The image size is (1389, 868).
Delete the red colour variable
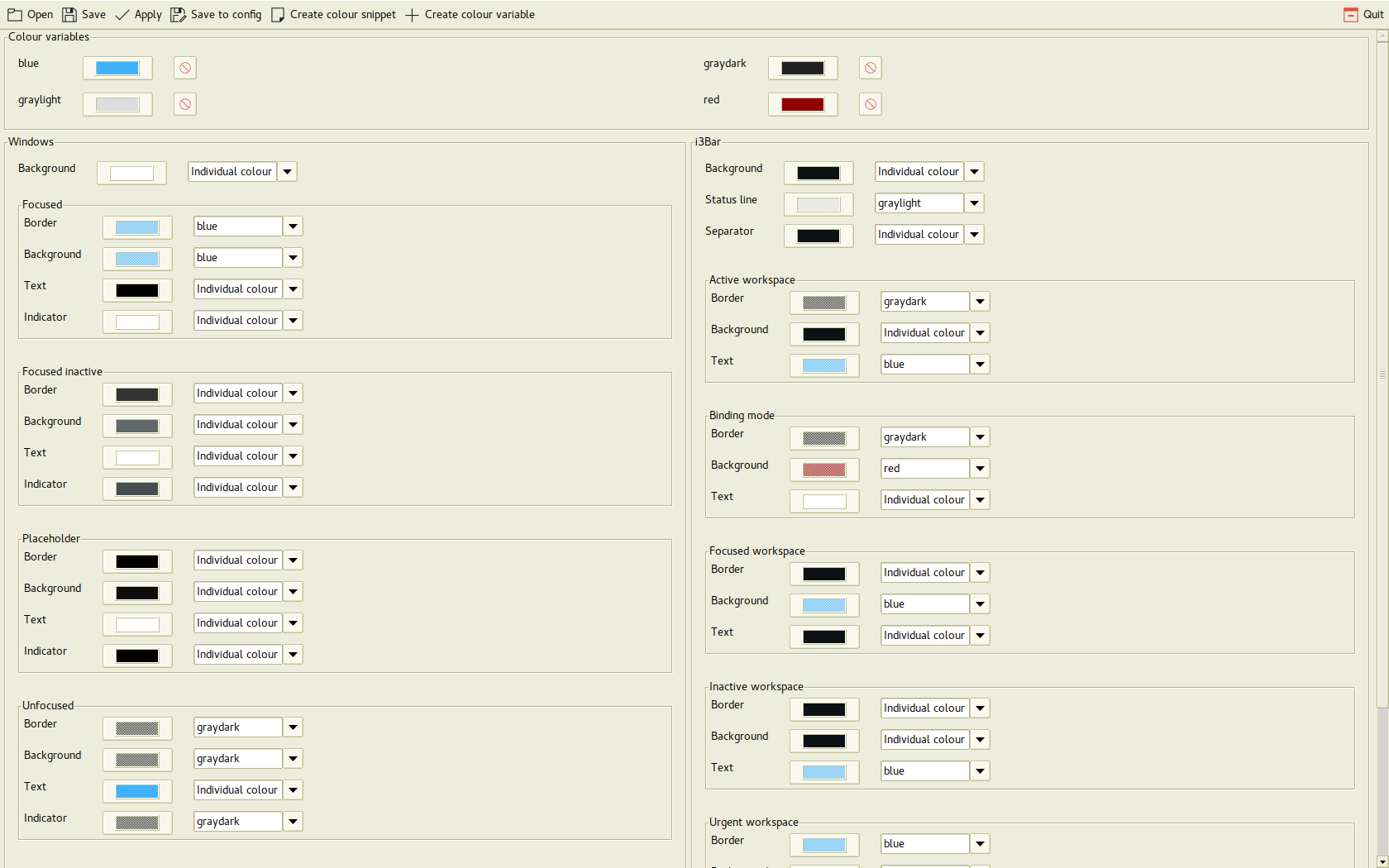(871, 104)
